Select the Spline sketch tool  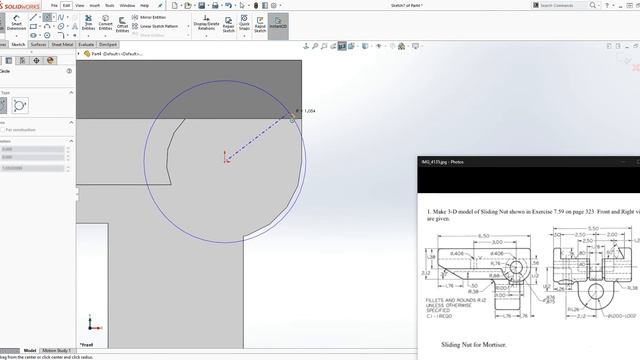[x=61, y=18]
